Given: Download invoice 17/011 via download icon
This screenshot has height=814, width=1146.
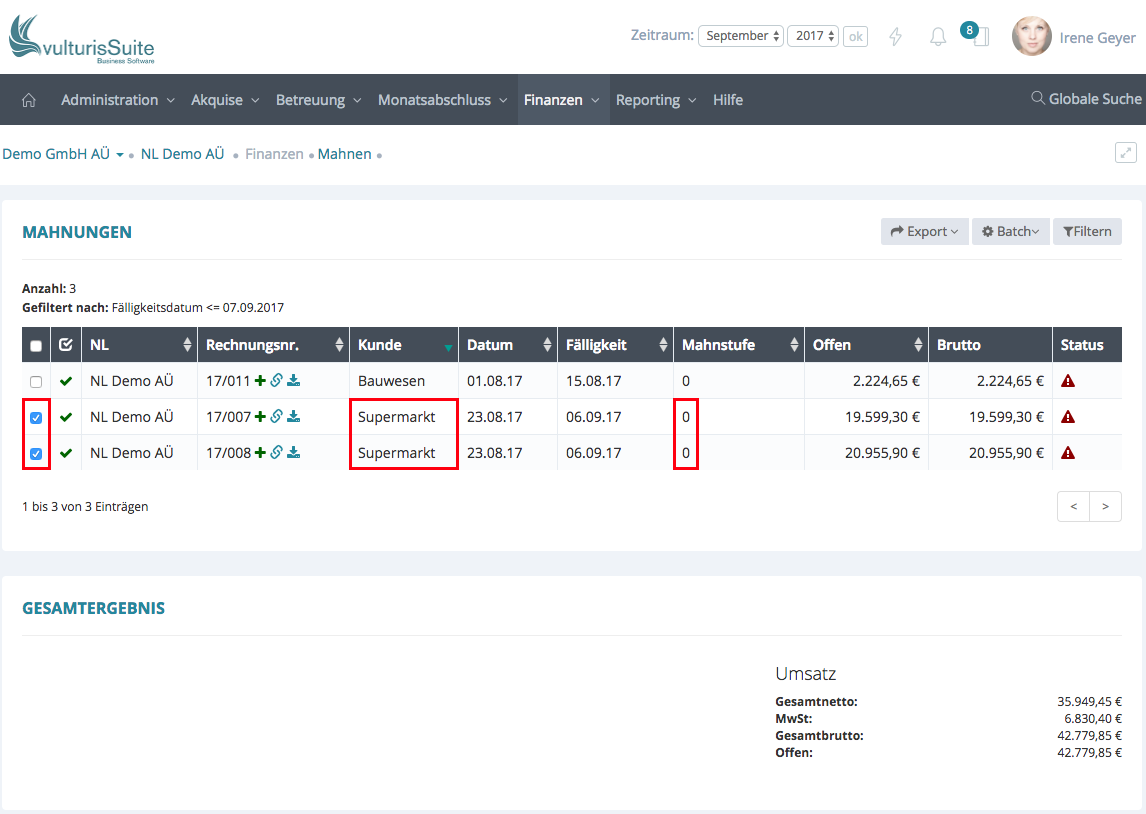Looking at the screenshot, I should point(294,381).
